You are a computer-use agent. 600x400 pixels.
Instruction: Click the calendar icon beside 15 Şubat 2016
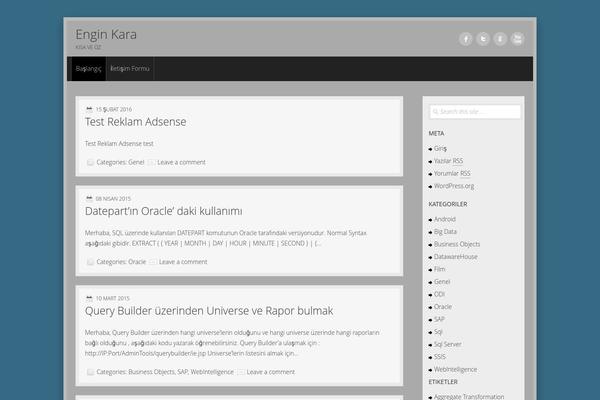89,109
